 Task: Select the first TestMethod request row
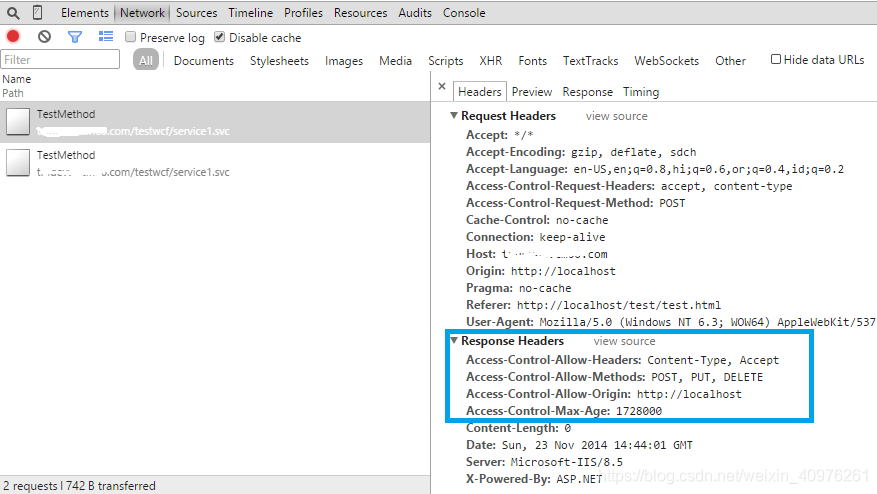(x=215, y=122)
